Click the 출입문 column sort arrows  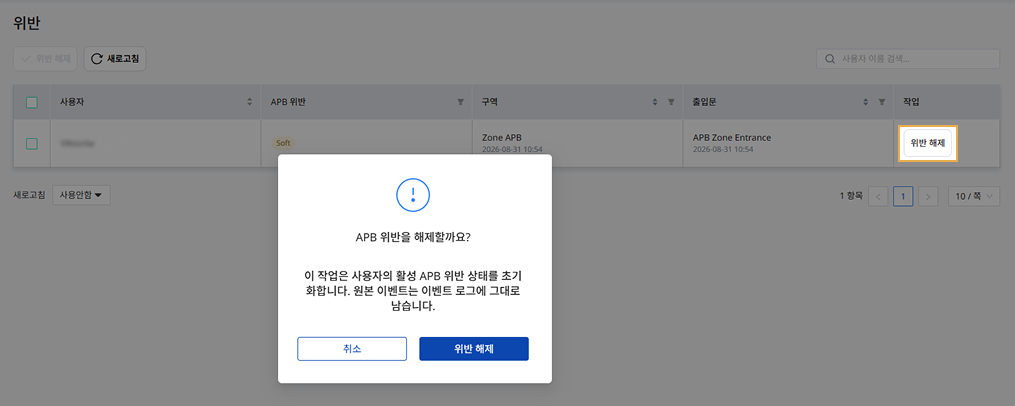click(x=866, y=102)
